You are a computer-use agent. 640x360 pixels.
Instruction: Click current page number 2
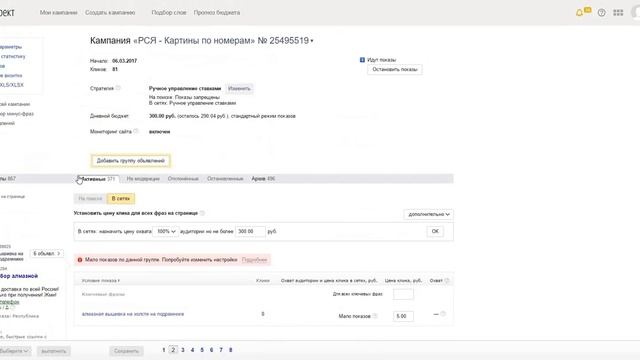(x=173, y=350)
